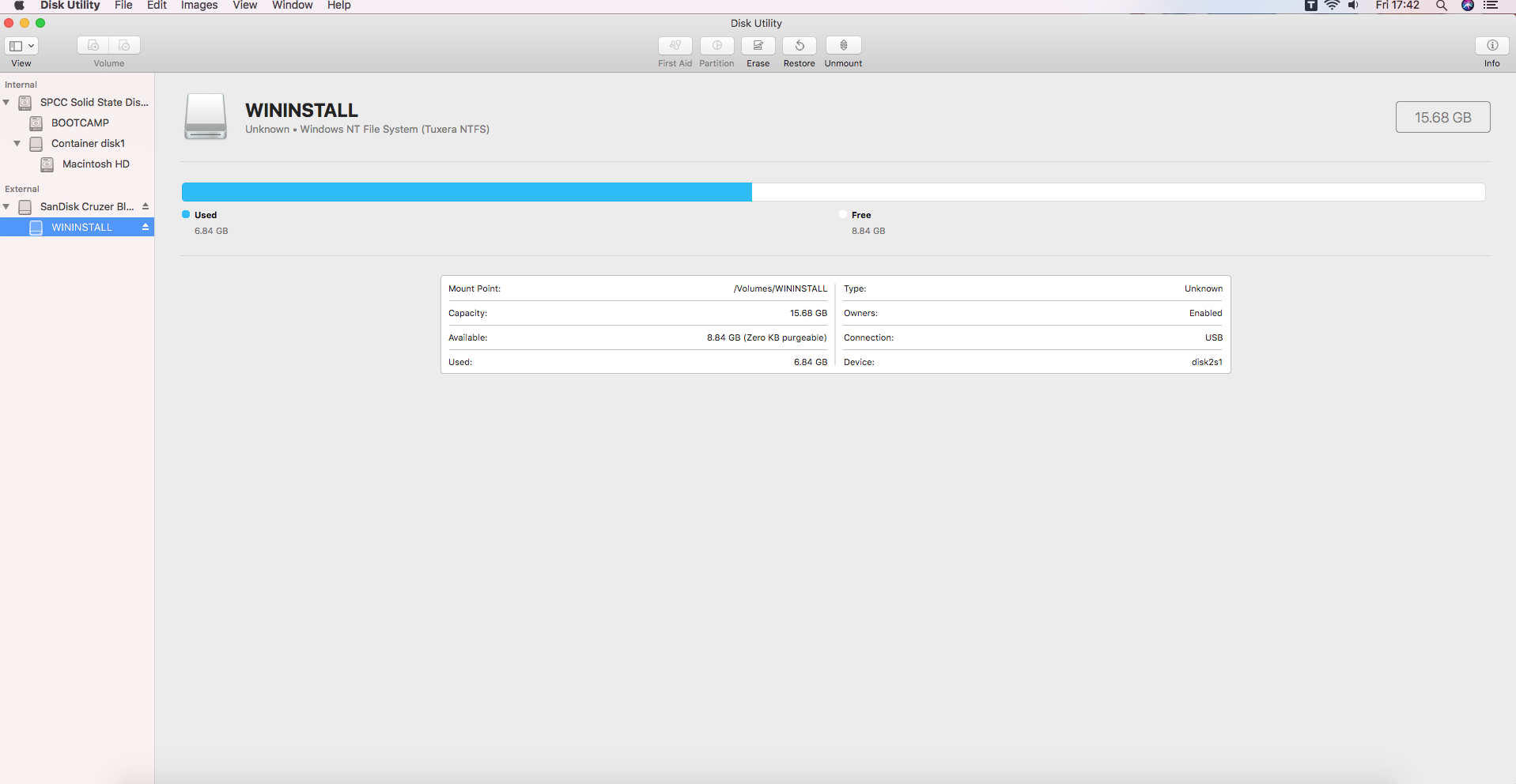Click the Owners value Enabled
The image size is (1516, 784).
click(1206, 314)
